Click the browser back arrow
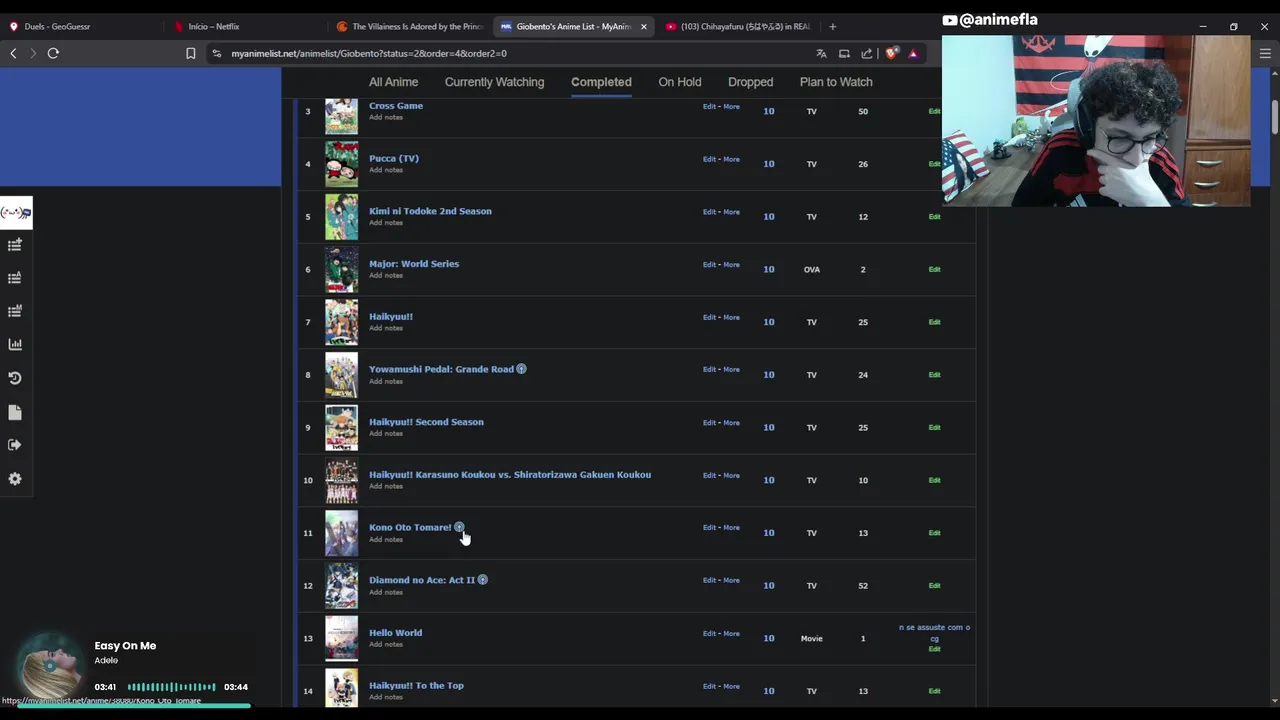1280x720 pixels. [13, 53]
